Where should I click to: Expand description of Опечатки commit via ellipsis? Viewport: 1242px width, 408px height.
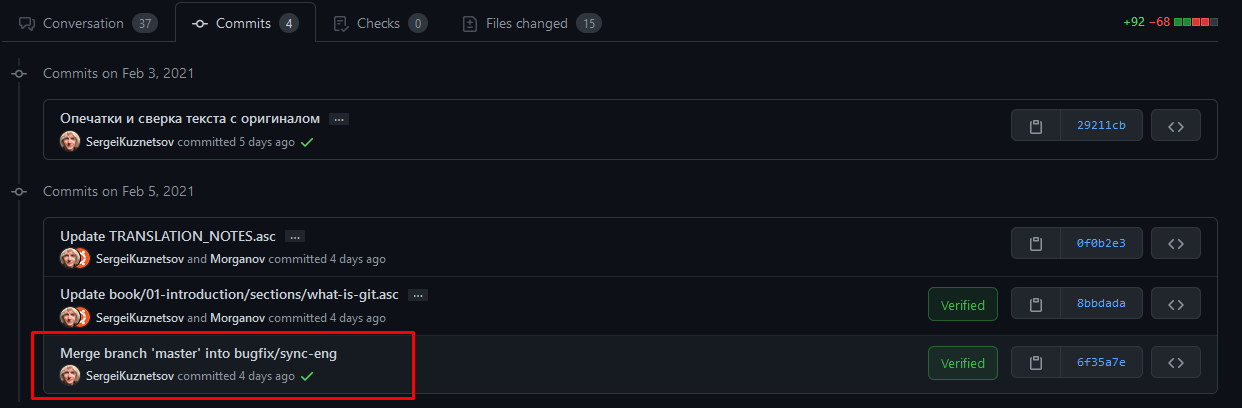coord(339,119)
